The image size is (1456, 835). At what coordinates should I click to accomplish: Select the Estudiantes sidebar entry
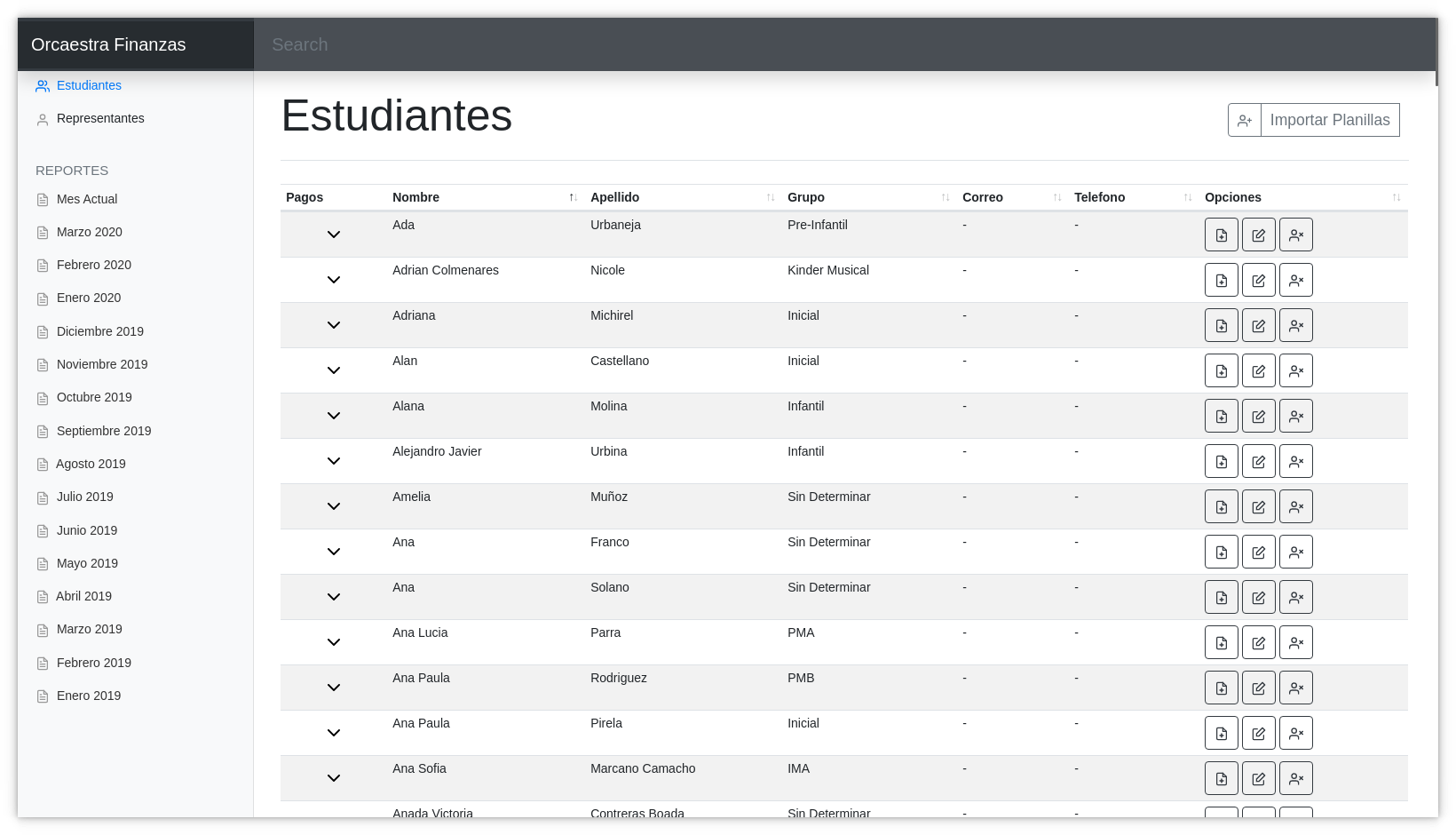coord(89,85)
